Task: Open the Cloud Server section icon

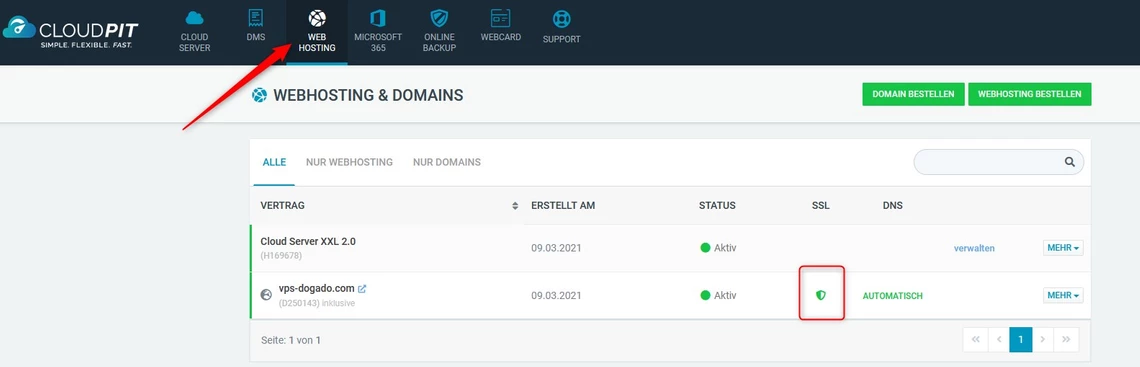Action: [195, 19]
